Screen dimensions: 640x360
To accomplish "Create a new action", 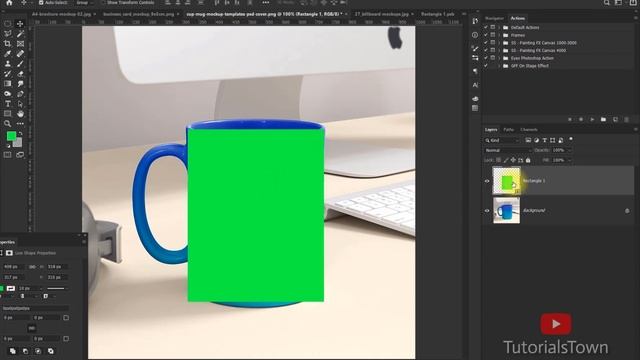I will point(615,120).
